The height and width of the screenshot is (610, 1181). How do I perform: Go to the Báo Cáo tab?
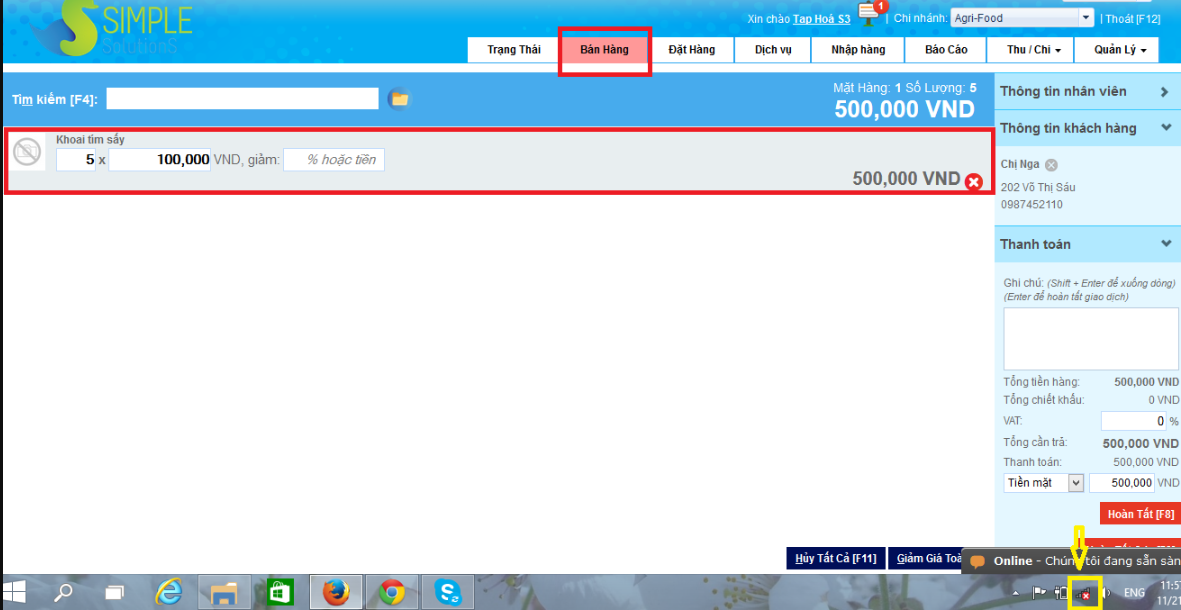(x=946, y=50)
